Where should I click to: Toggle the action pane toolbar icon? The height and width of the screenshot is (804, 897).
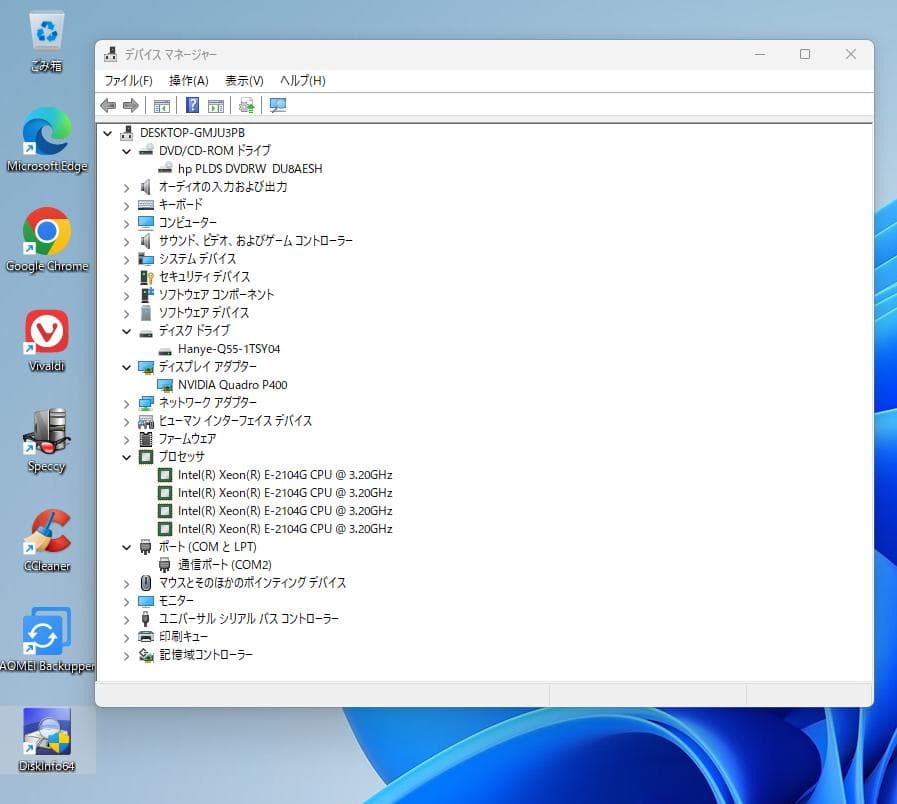215,105
